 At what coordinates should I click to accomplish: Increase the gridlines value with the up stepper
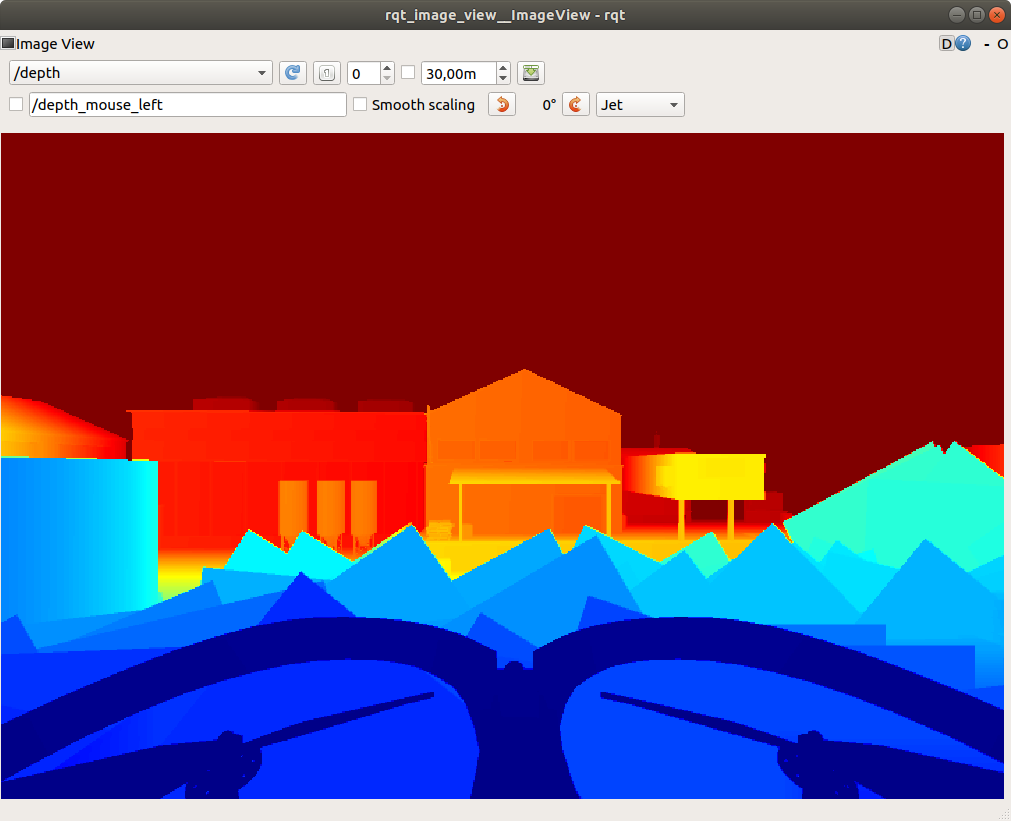tap(386, 66)
